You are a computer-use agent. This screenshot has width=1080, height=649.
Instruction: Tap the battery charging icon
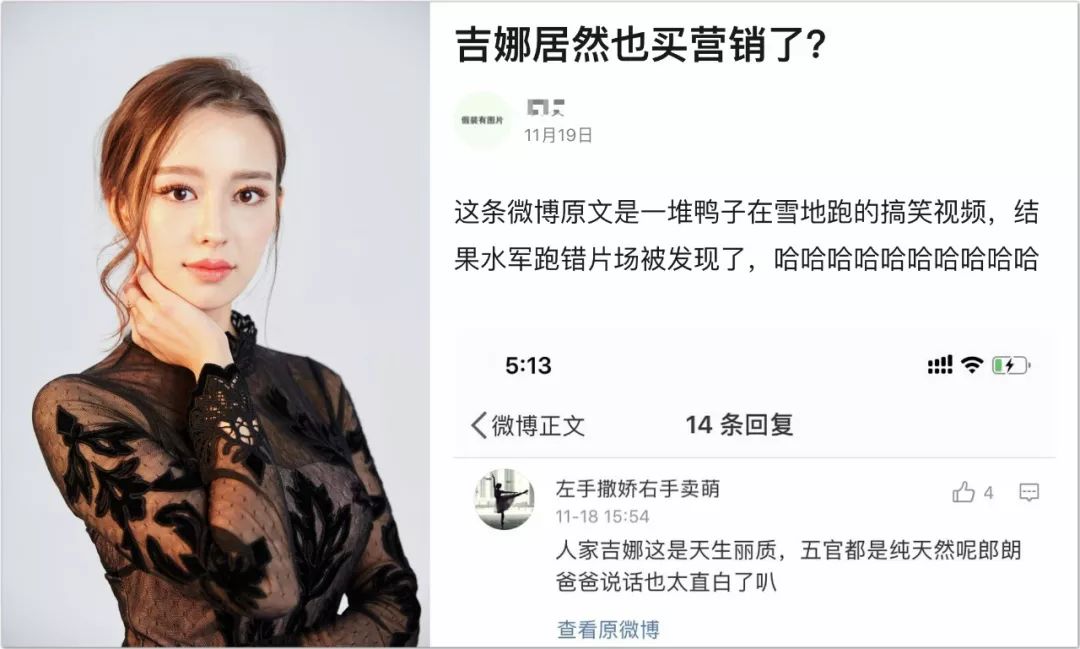(1010, 365)
